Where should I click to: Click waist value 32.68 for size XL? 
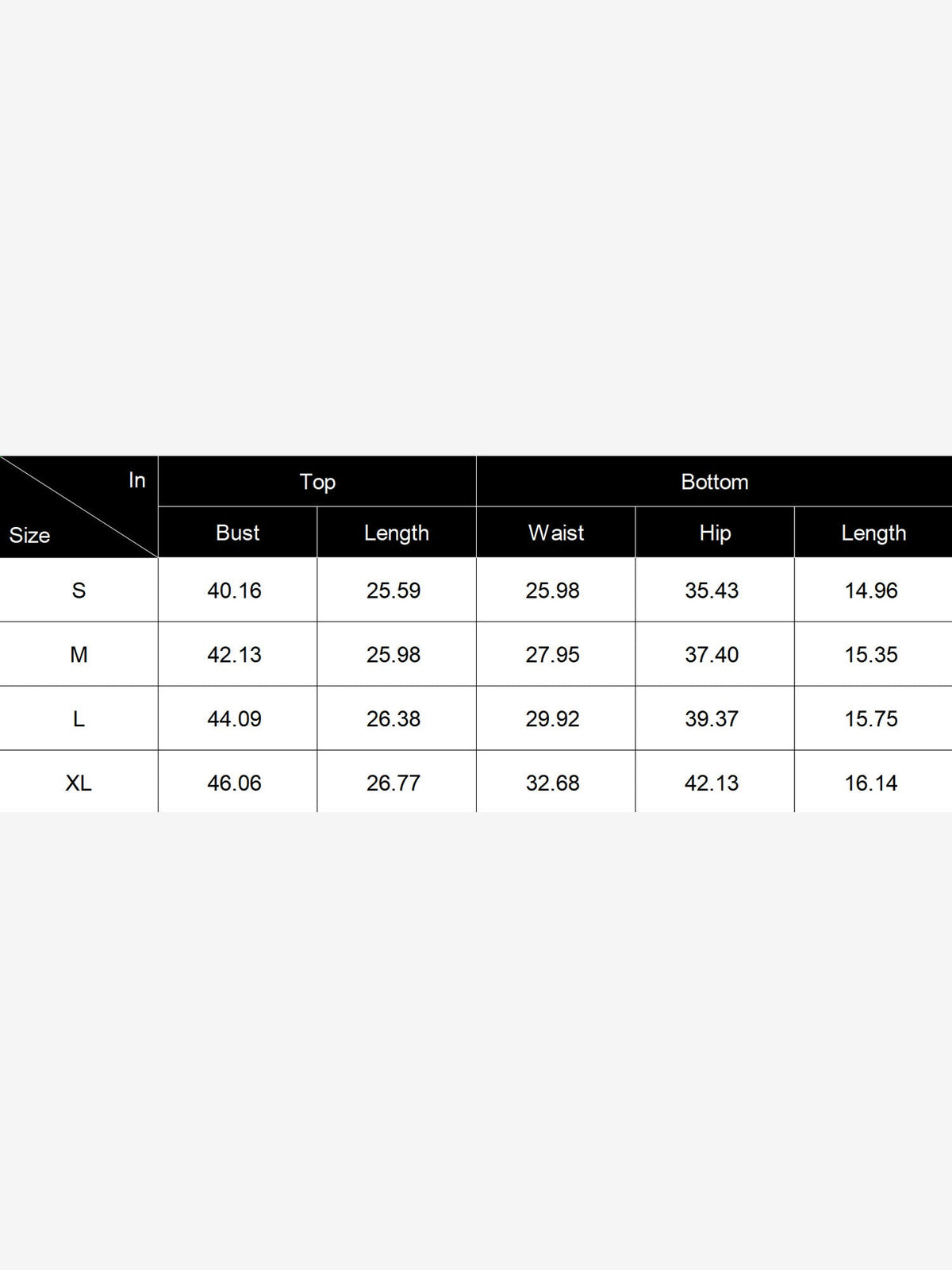[553, 783]
